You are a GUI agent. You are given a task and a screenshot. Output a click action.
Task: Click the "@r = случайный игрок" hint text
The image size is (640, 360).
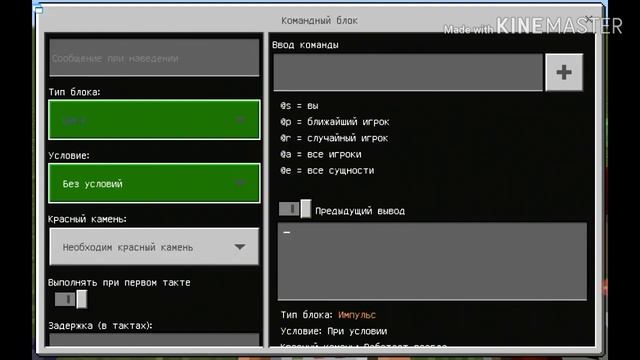click(334, 138)
